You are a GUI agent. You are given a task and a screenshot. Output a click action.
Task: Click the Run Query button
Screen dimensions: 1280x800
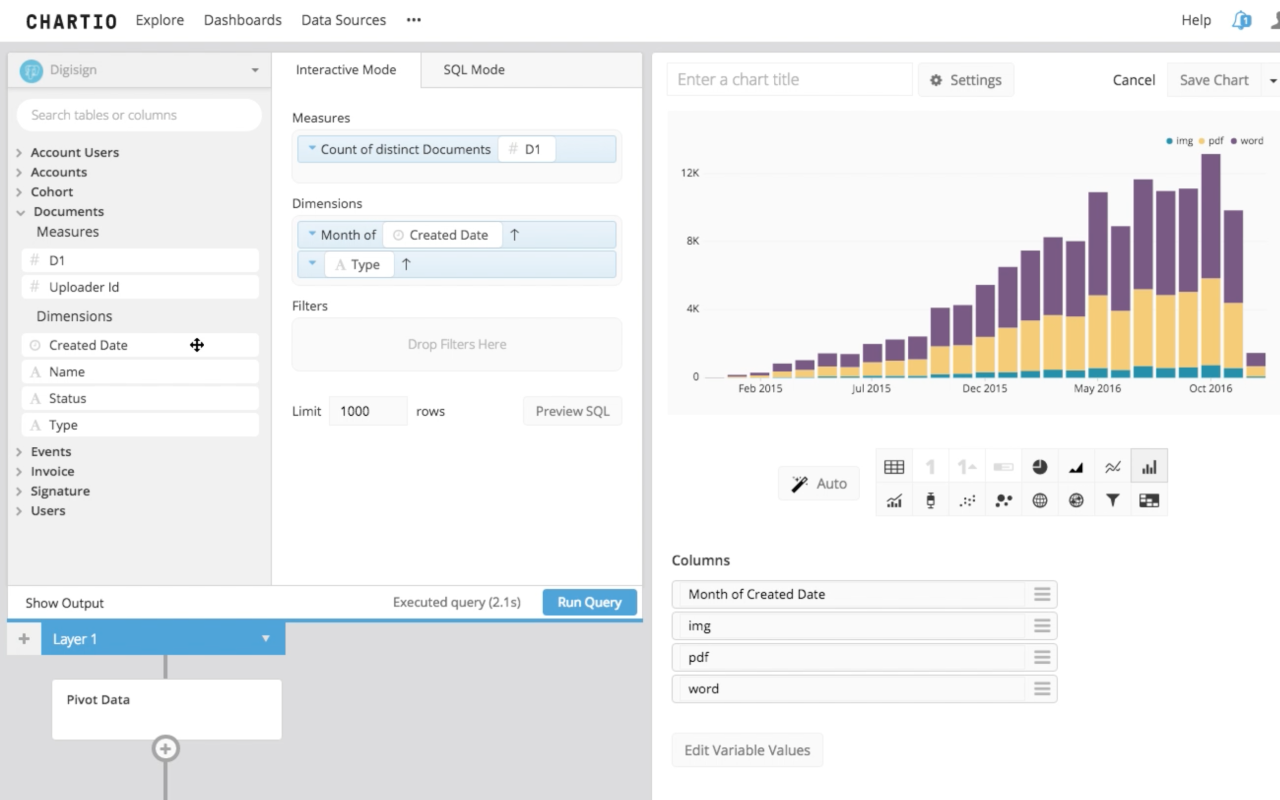pyautogui.click(x=589, y=602)
